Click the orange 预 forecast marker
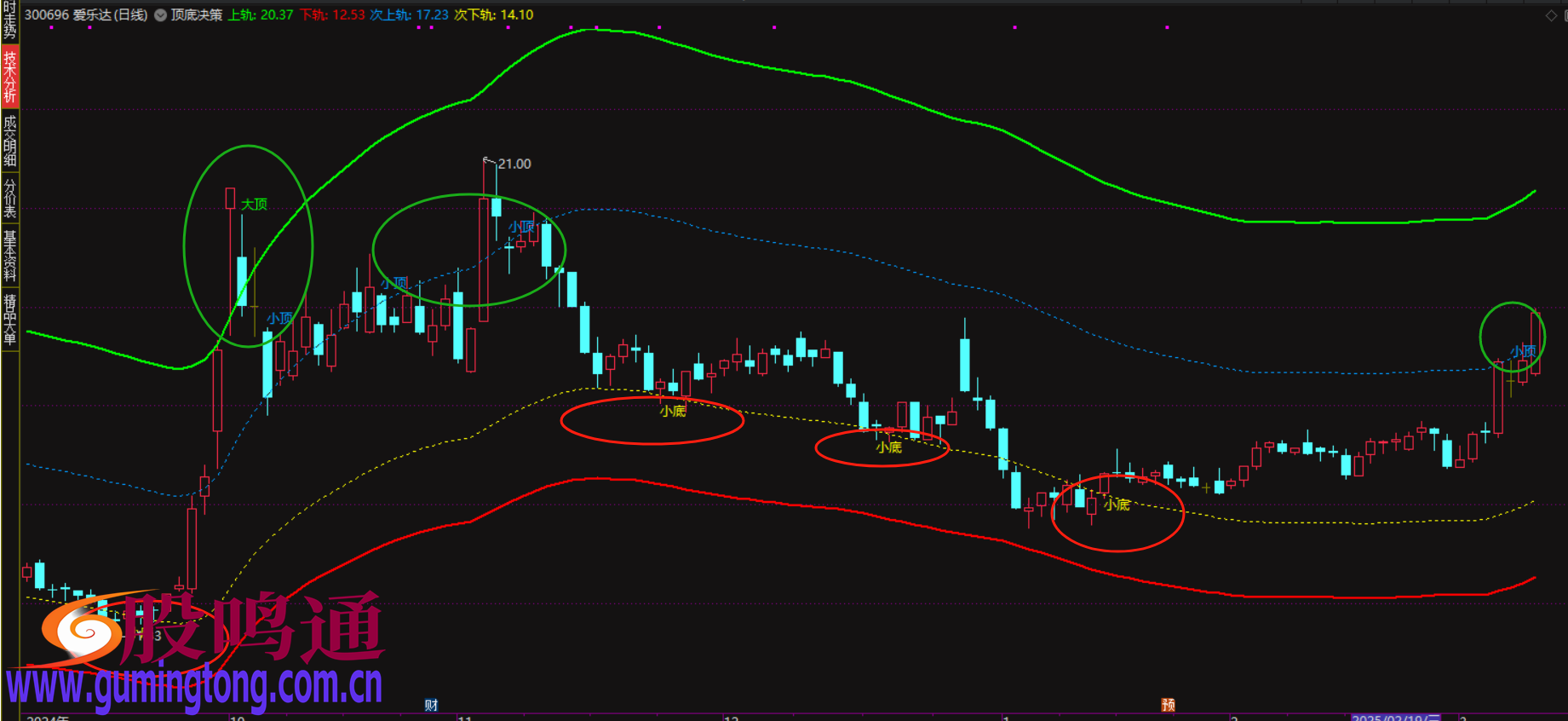1568x721 pixels. 1168,705
